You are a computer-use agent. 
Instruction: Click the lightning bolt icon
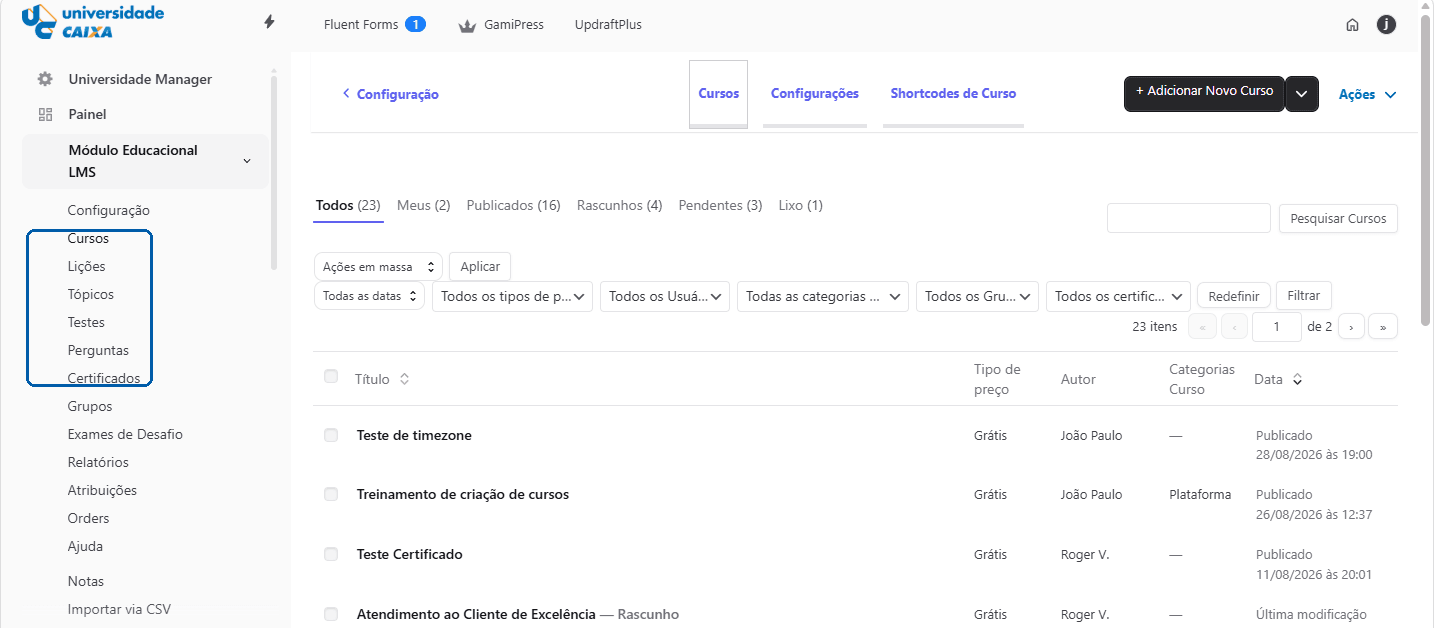click(269, 22)
